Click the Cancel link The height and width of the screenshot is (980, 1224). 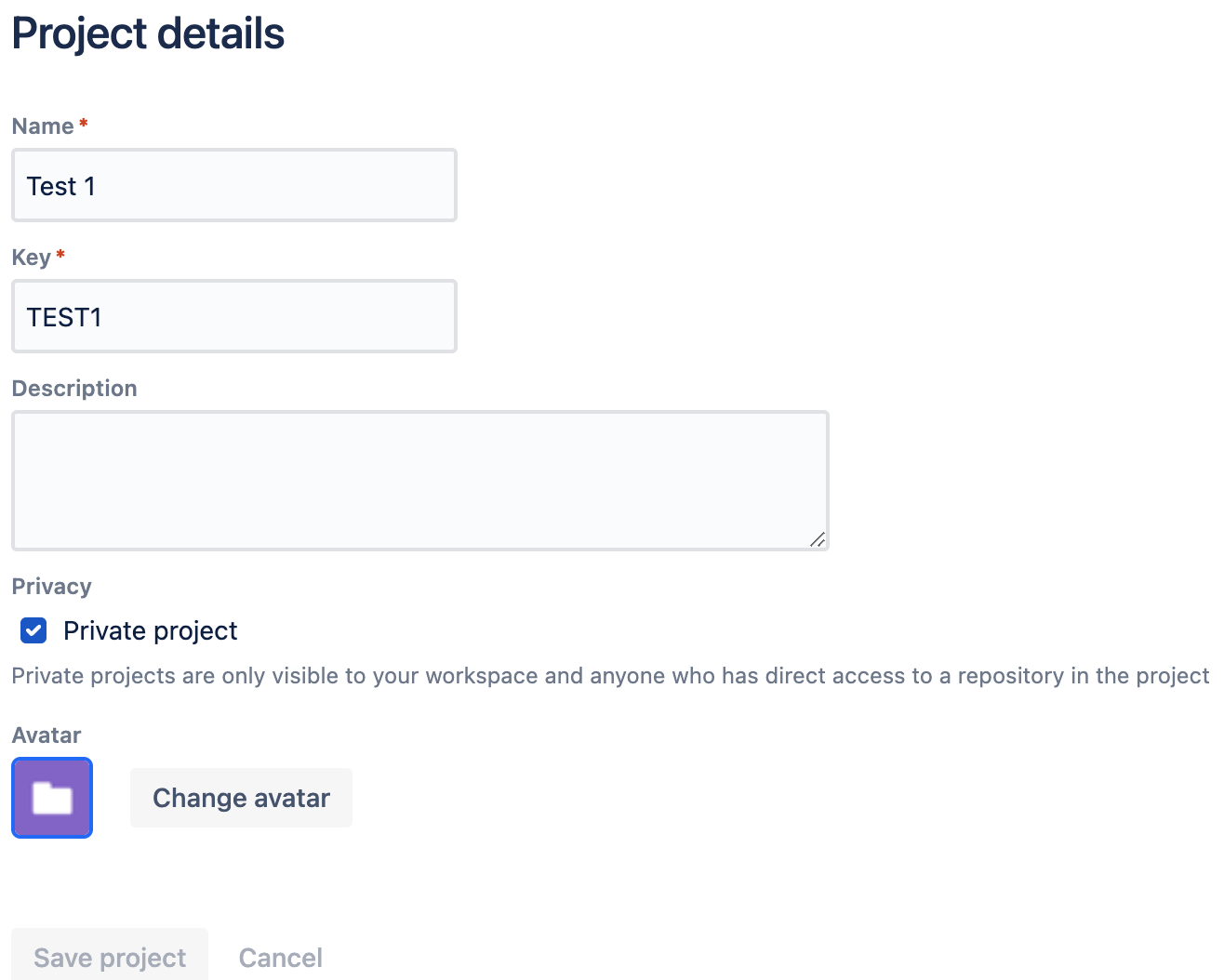point(280,957)
